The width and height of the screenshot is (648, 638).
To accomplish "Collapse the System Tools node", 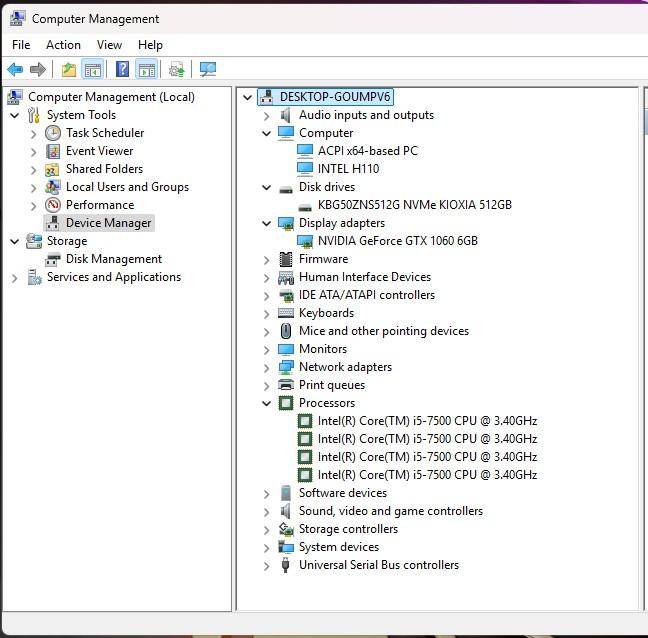I will coord(14,115).
